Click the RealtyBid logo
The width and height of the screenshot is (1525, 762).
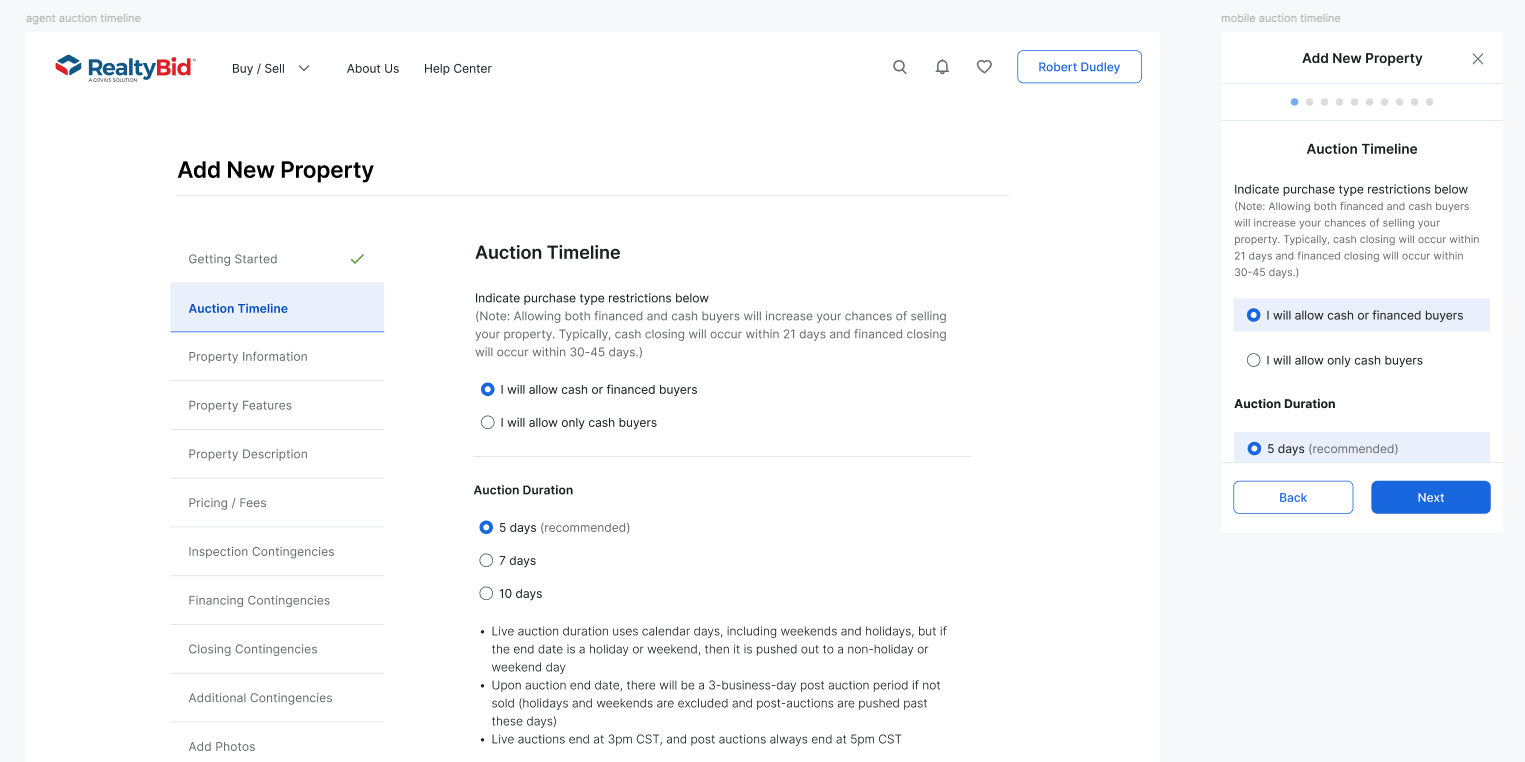point(125,68)
